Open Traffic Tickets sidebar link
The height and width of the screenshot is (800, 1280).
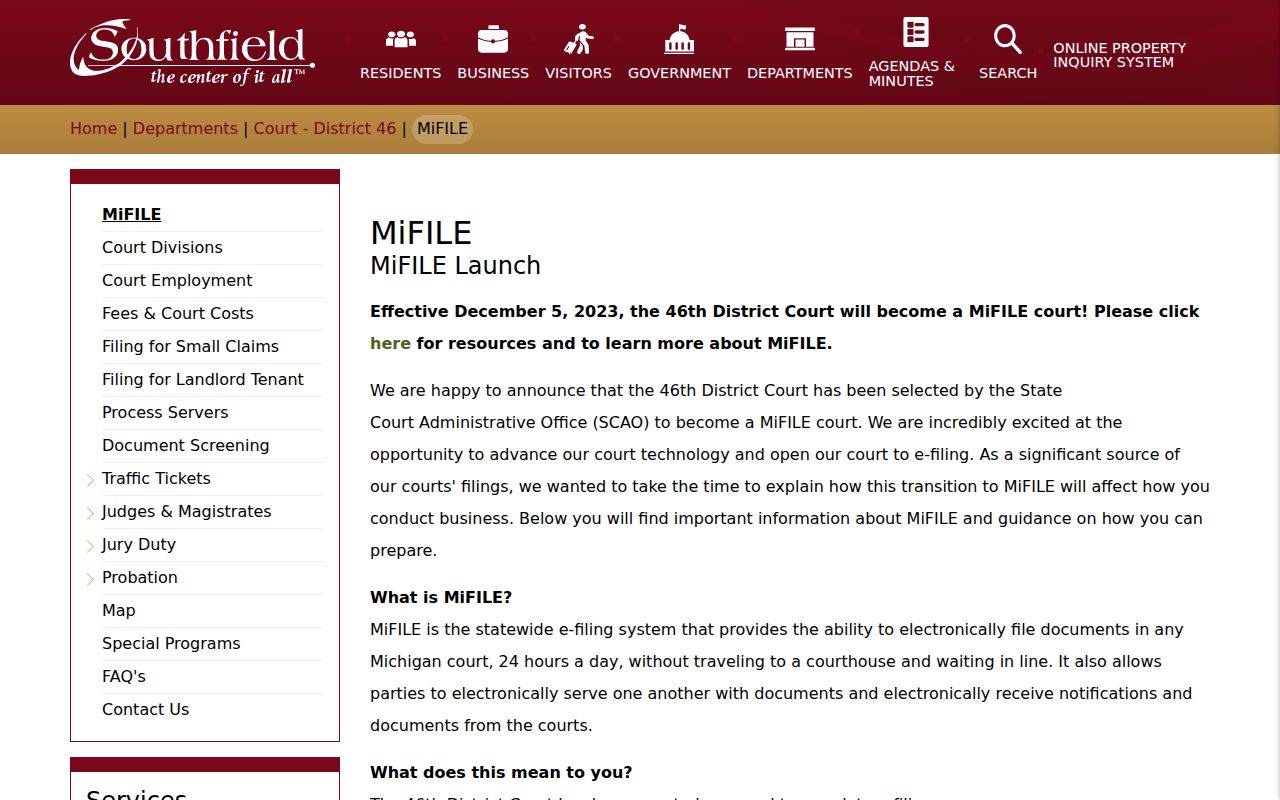point(156,478)
